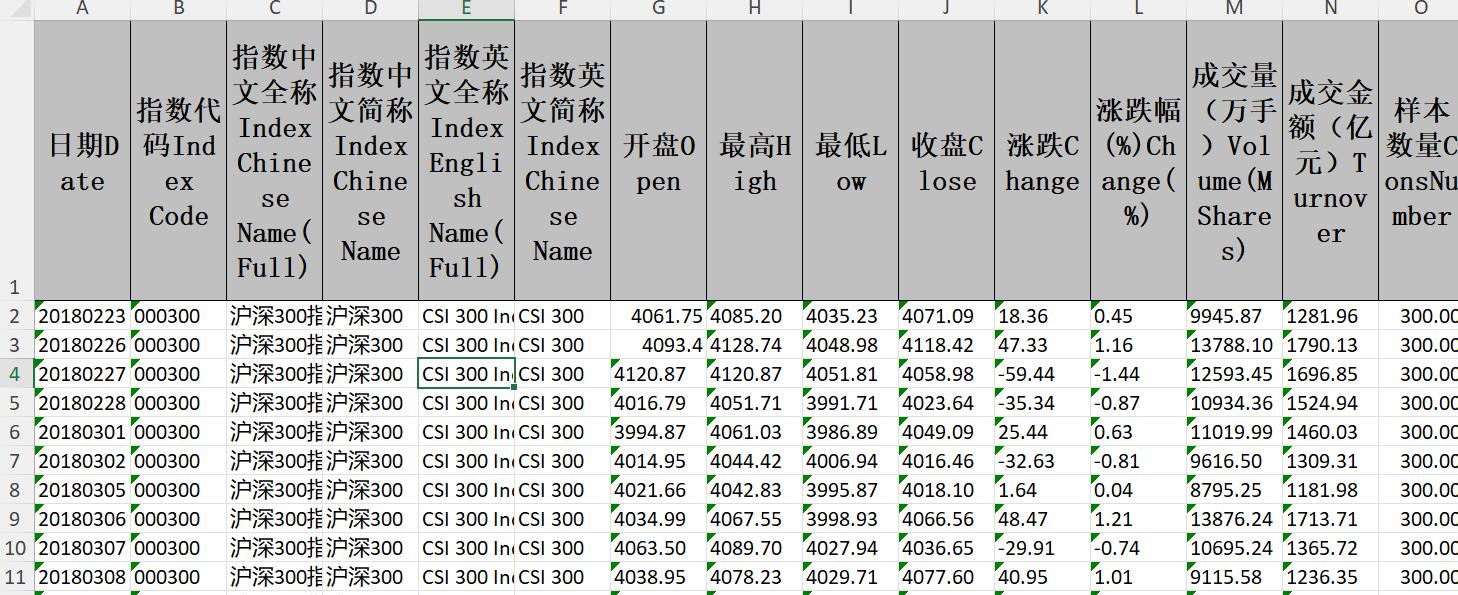Select column B header Index Code
This screenshot has height=595, width=1458.
[x=178, y=10]
